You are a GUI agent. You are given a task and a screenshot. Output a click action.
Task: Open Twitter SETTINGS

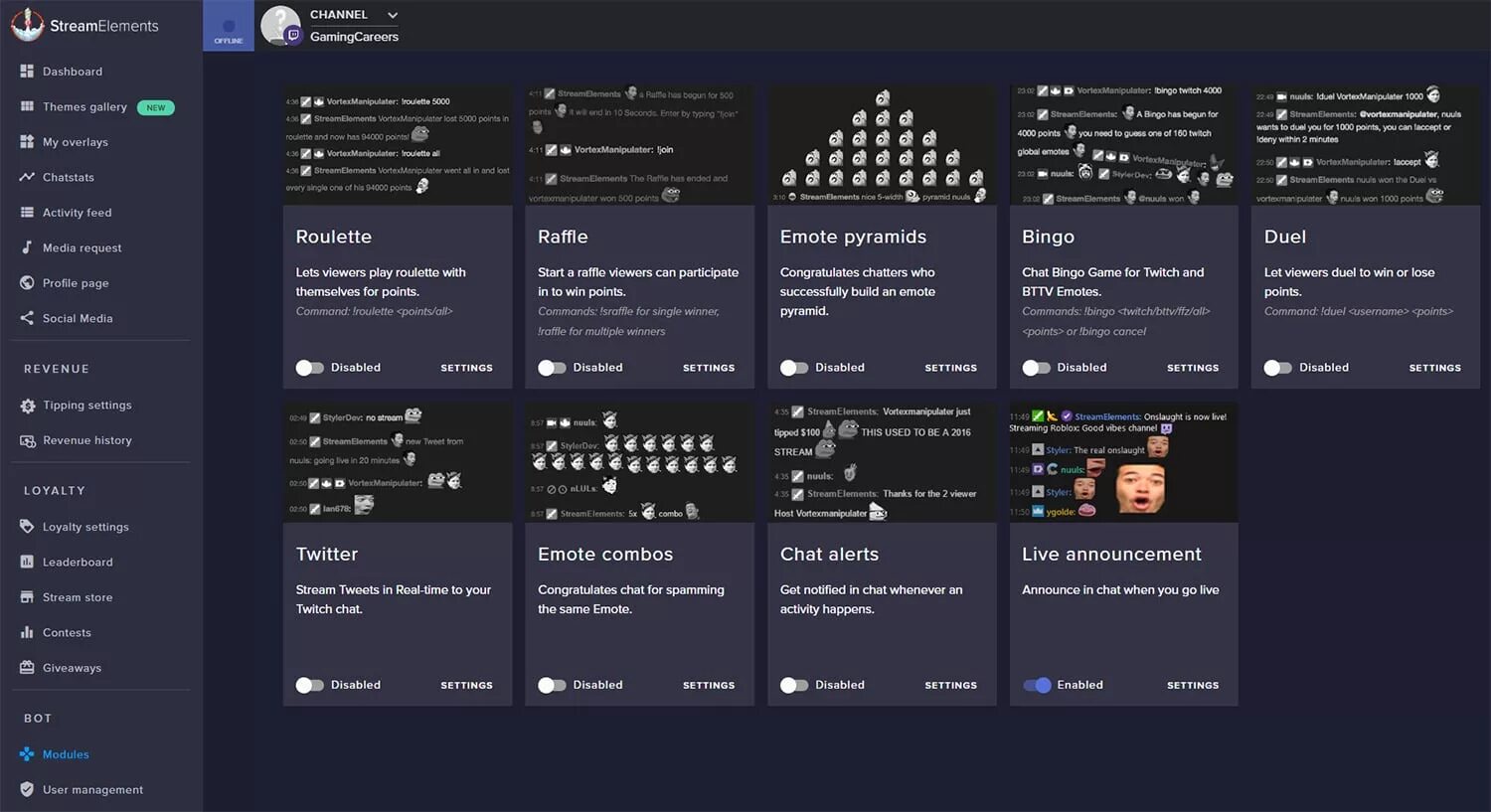[x=466, y=685]
